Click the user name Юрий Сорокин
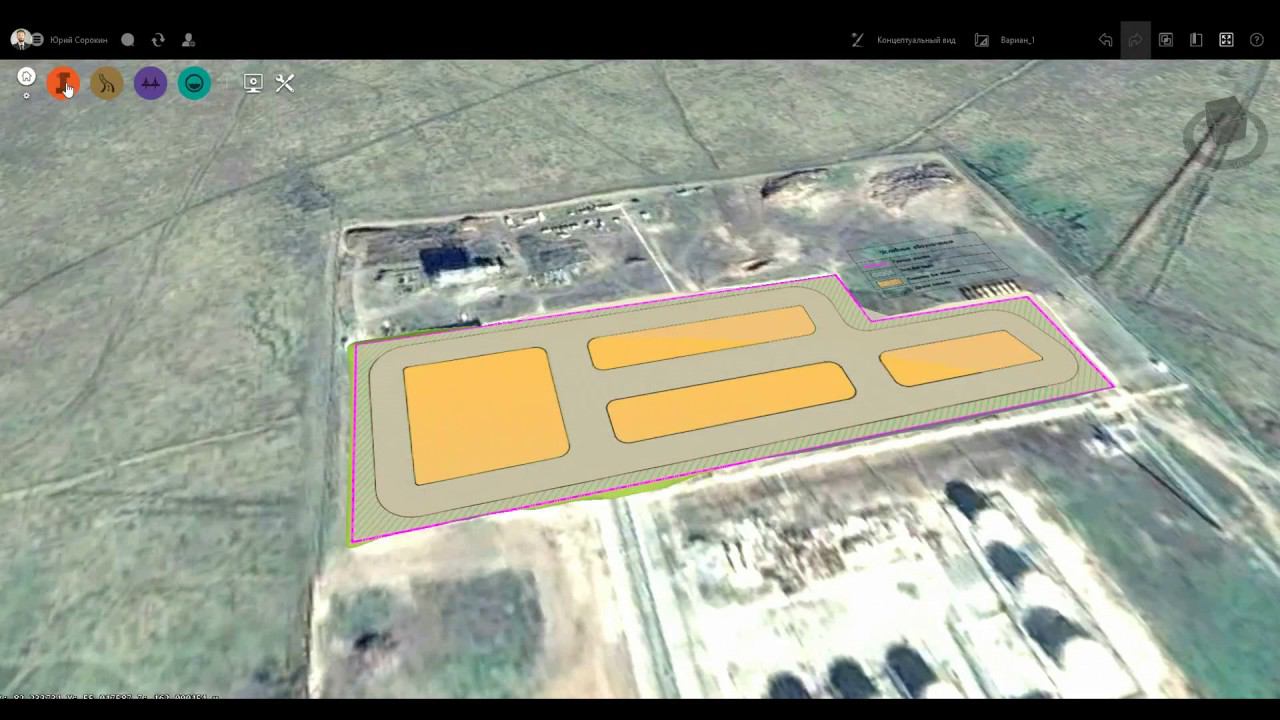The width and height of the screenshot is (1280, 720). click(x=79, y=40)
